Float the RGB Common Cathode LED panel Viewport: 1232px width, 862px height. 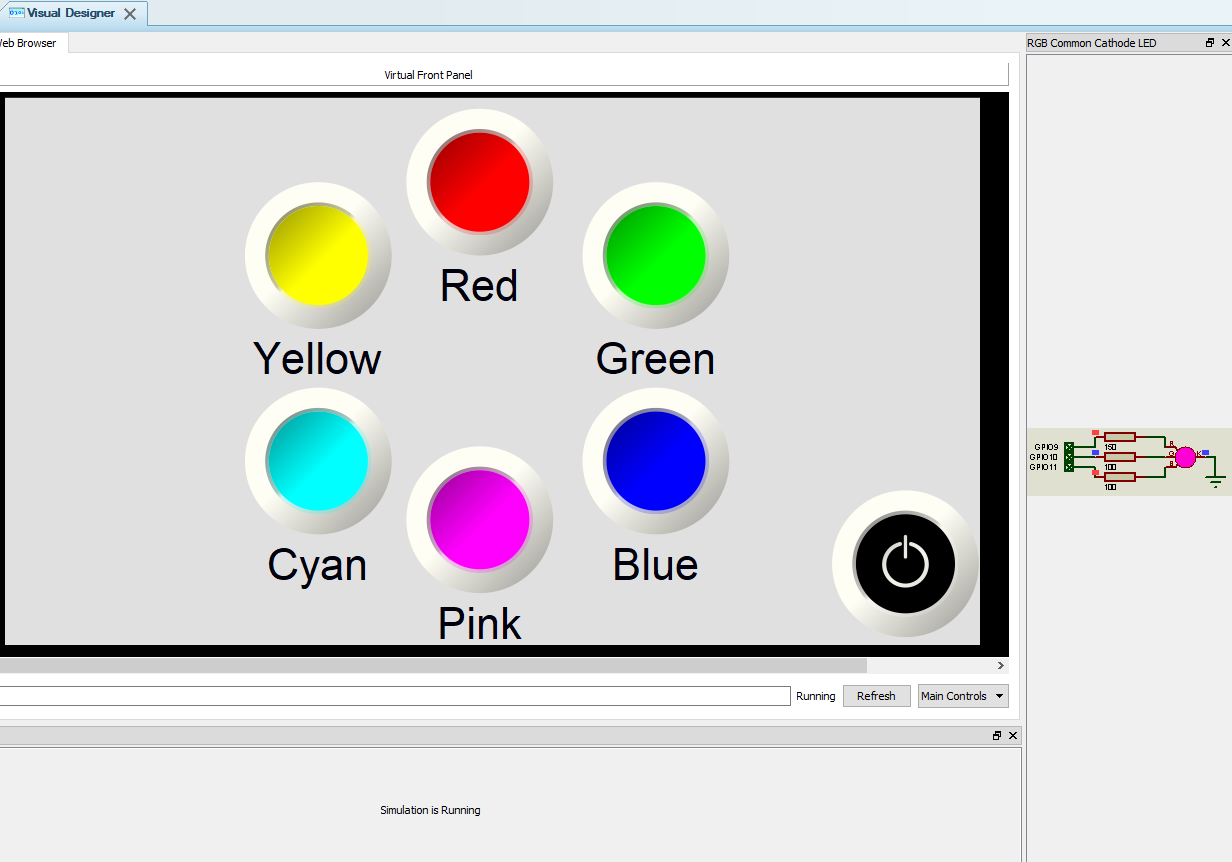point(1210,43)
